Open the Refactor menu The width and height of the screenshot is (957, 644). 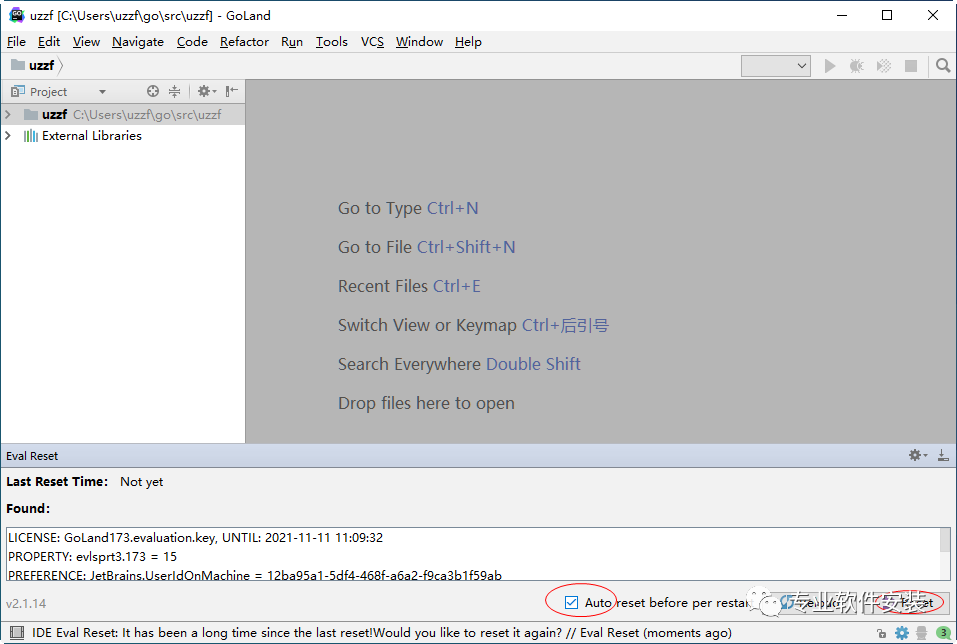click(244, 42)
